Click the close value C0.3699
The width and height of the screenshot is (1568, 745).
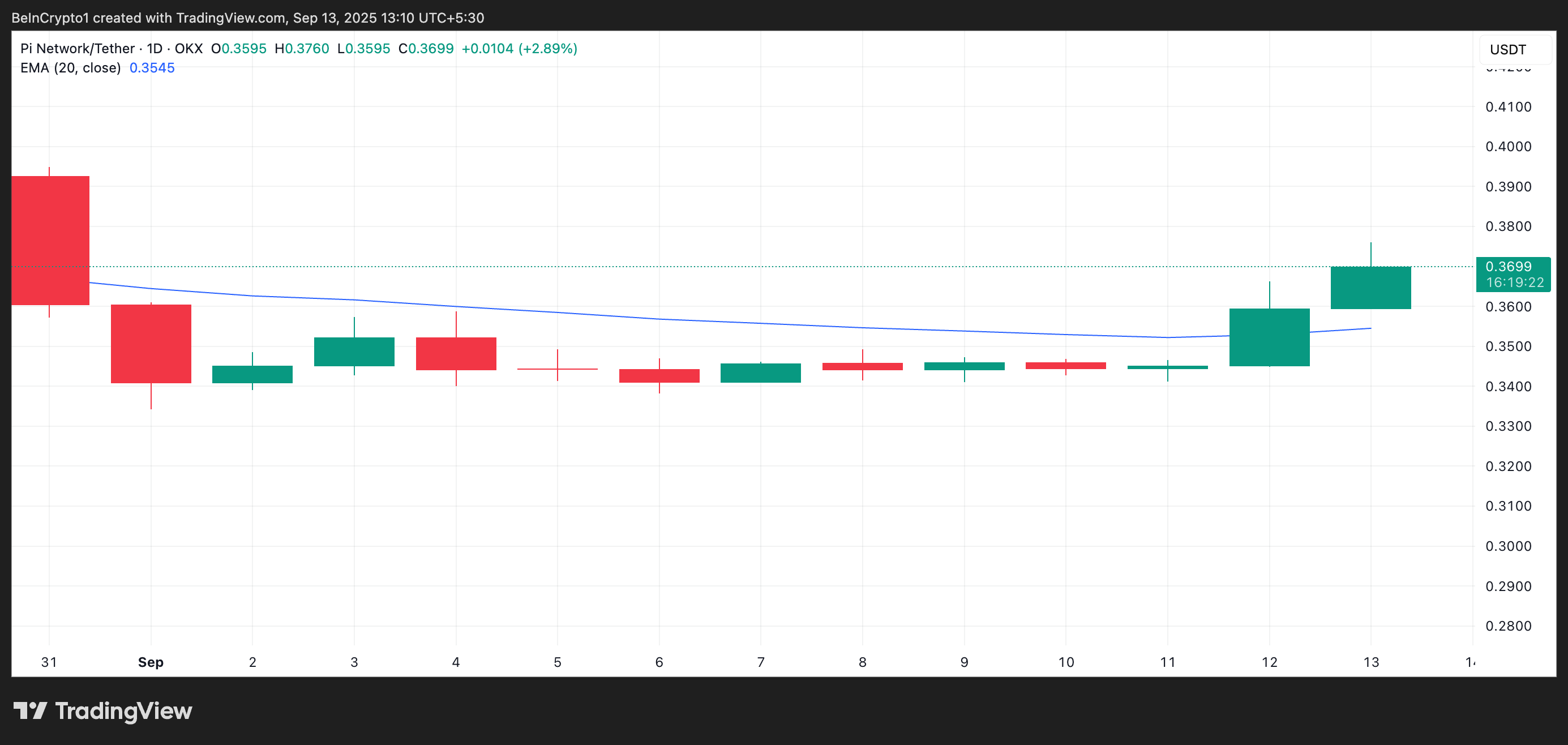(x=426, y=49)
